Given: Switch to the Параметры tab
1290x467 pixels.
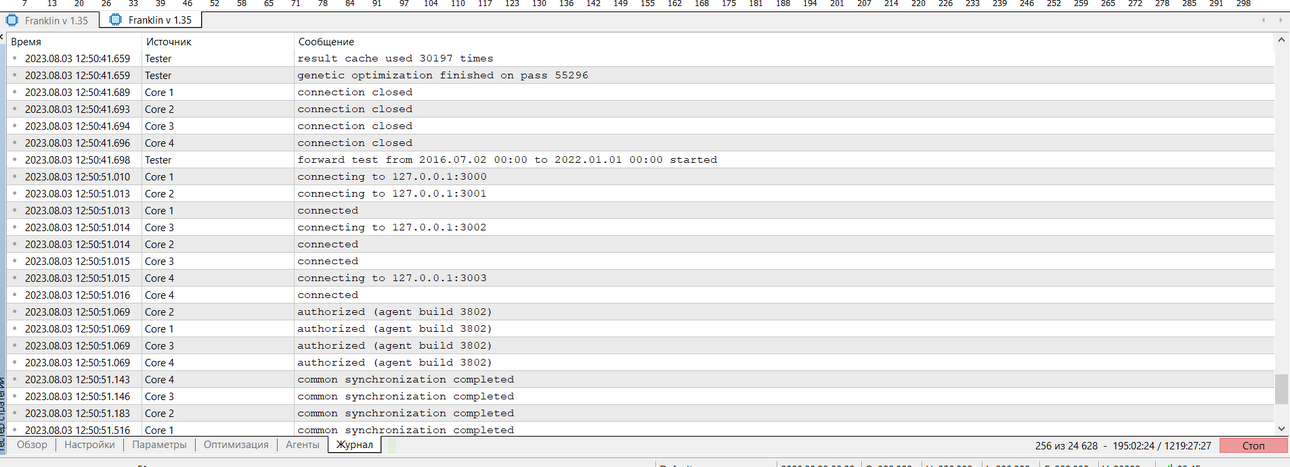Looking at the screenshot, I should coord(159,445).
